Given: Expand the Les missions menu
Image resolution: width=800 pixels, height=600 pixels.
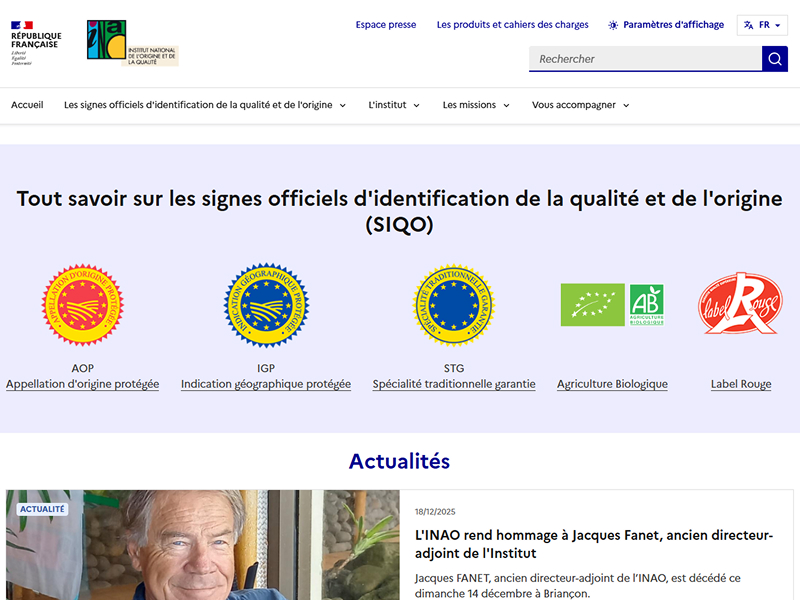Looking at the screenshot, I should (476, 105).
